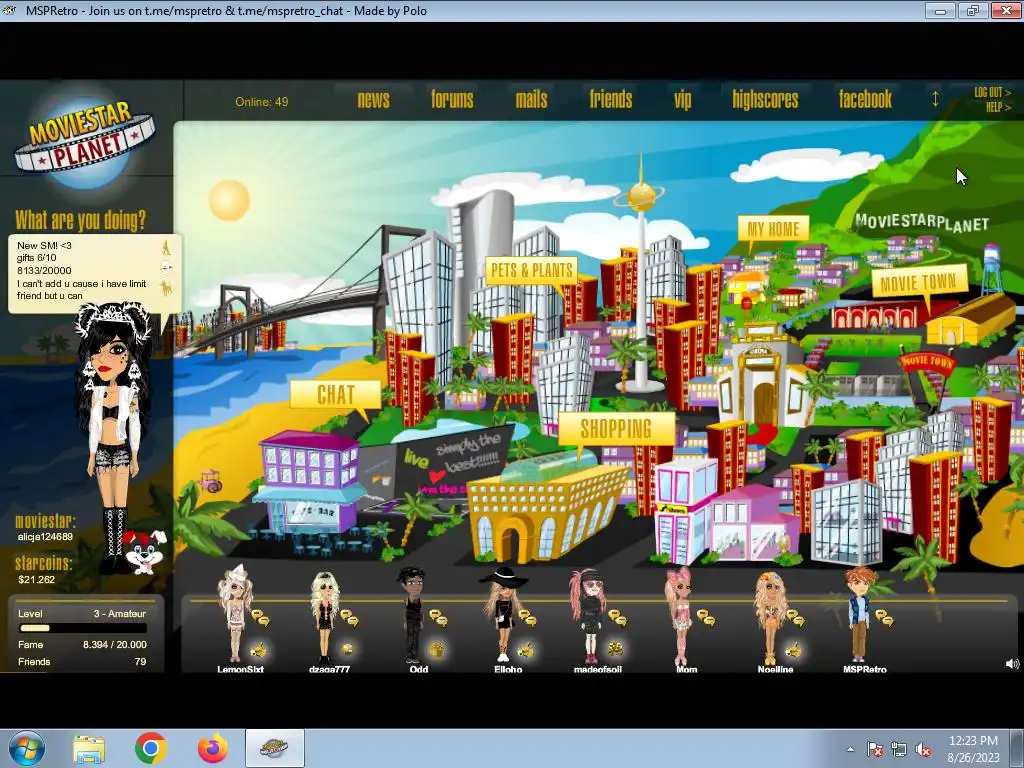Image resolution: width=1024 pixels, height=768 pixels.
Task: Open the news section
Action: (374, 99)
